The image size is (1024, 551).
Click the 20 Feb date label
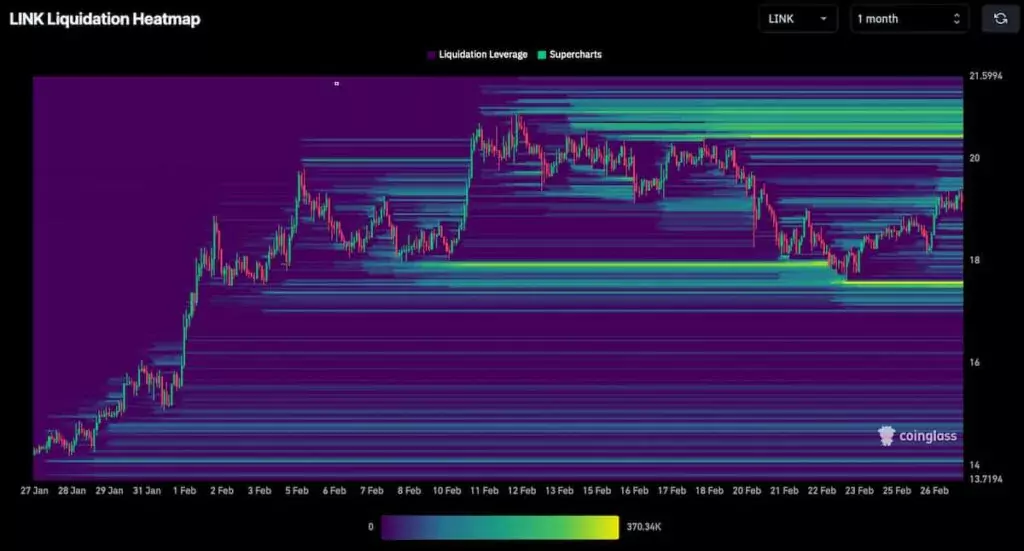click(x=746, y=490)
